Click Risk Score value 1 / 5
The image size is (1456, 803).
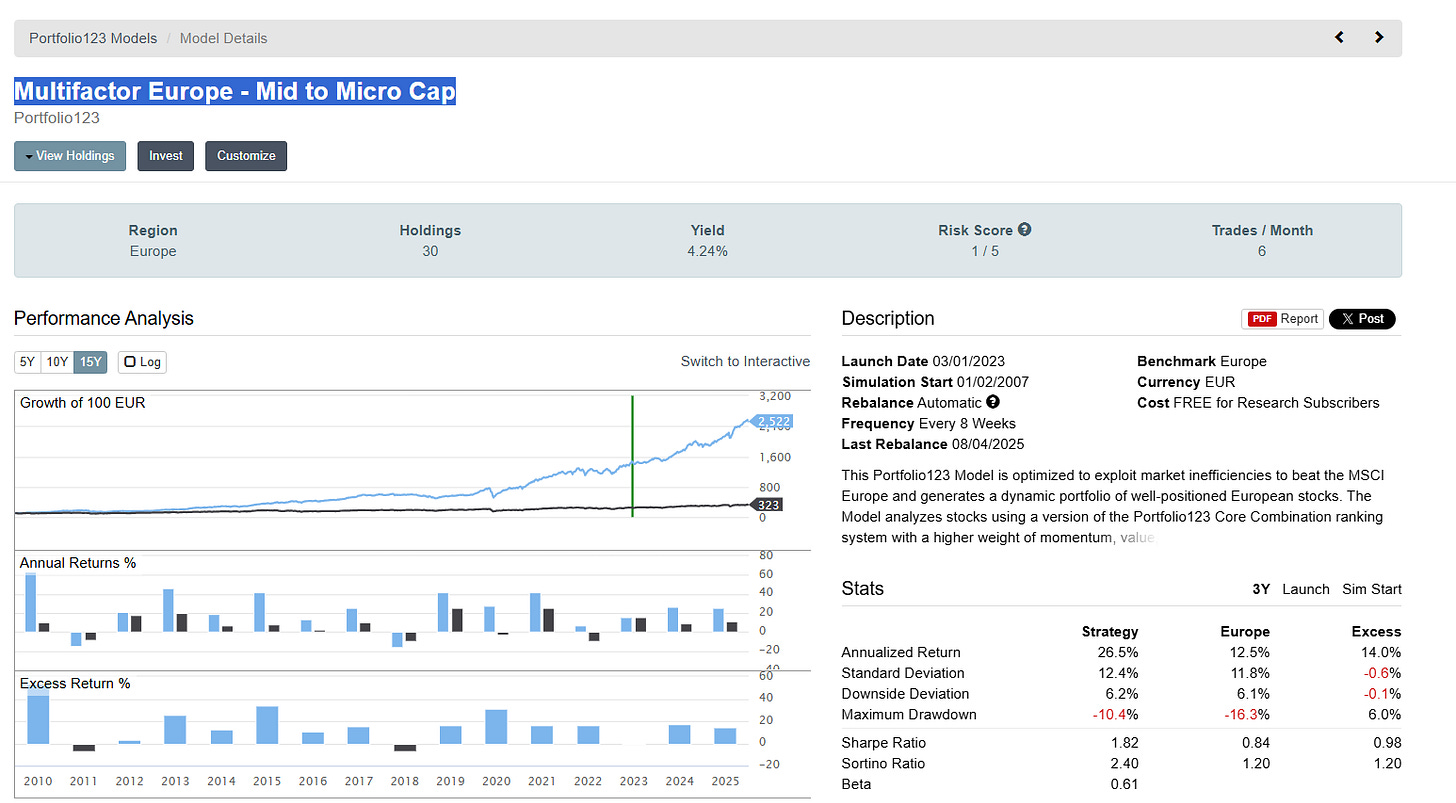[x=985, y=251]
